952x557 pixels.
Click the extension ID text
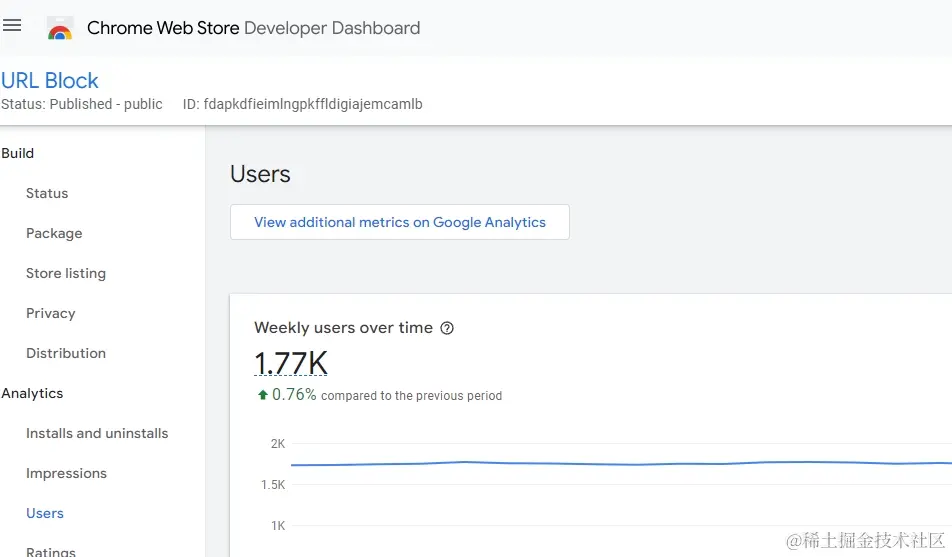302,104
